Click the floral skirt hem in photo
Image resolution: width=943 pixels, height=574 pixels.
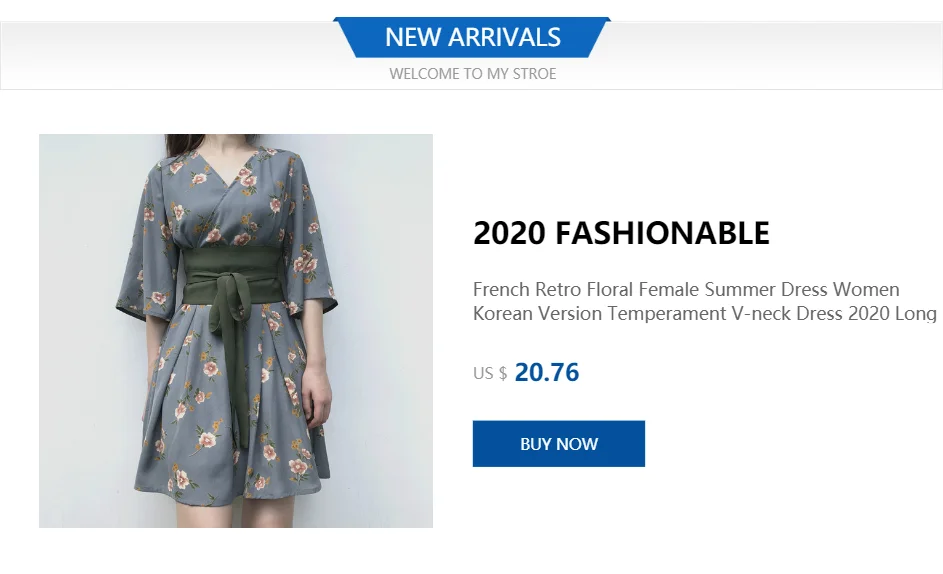tap(240, 490)
